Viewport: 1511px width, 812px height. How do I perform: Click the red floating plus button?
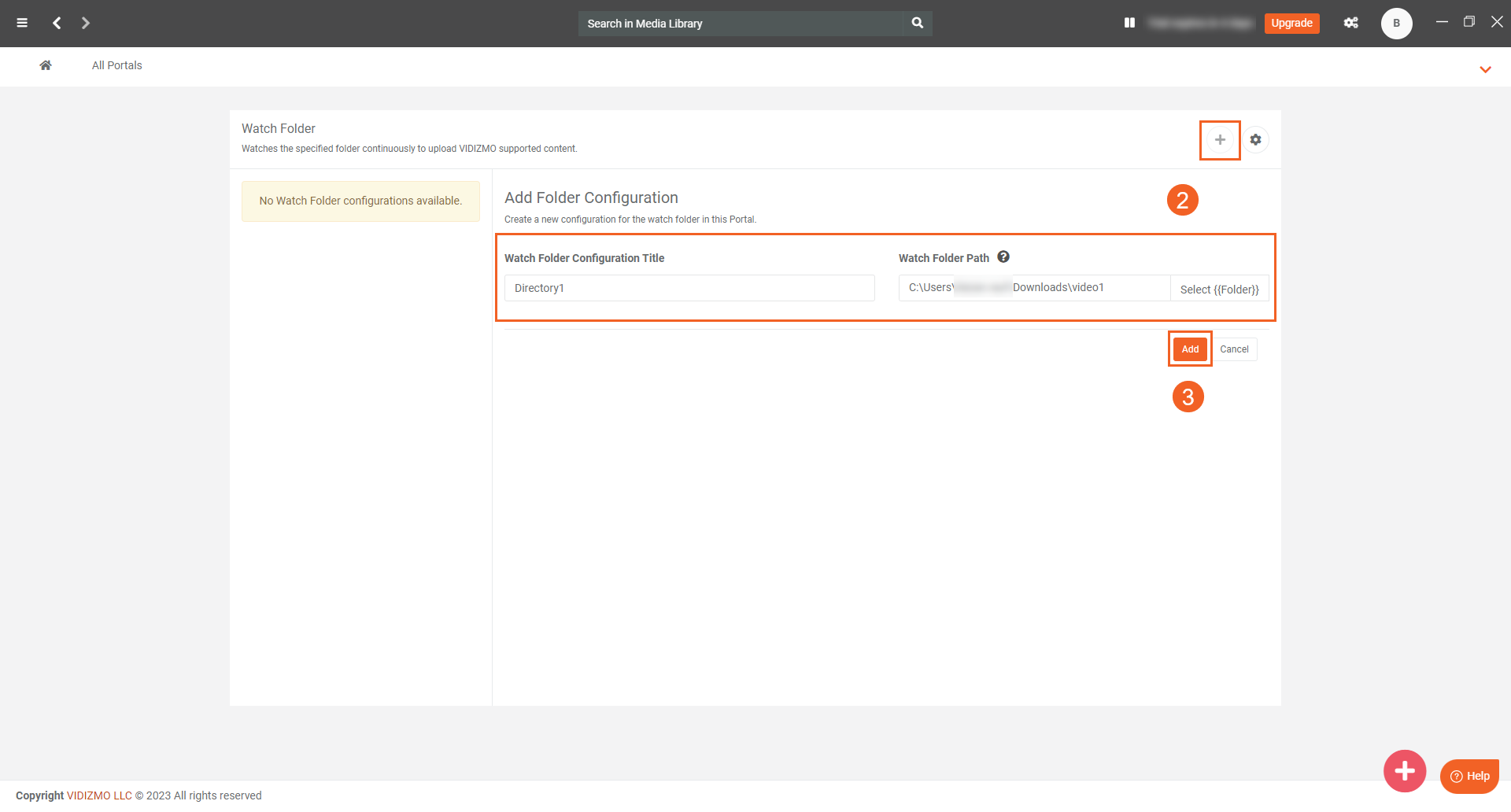click(x=1405, y=771)
